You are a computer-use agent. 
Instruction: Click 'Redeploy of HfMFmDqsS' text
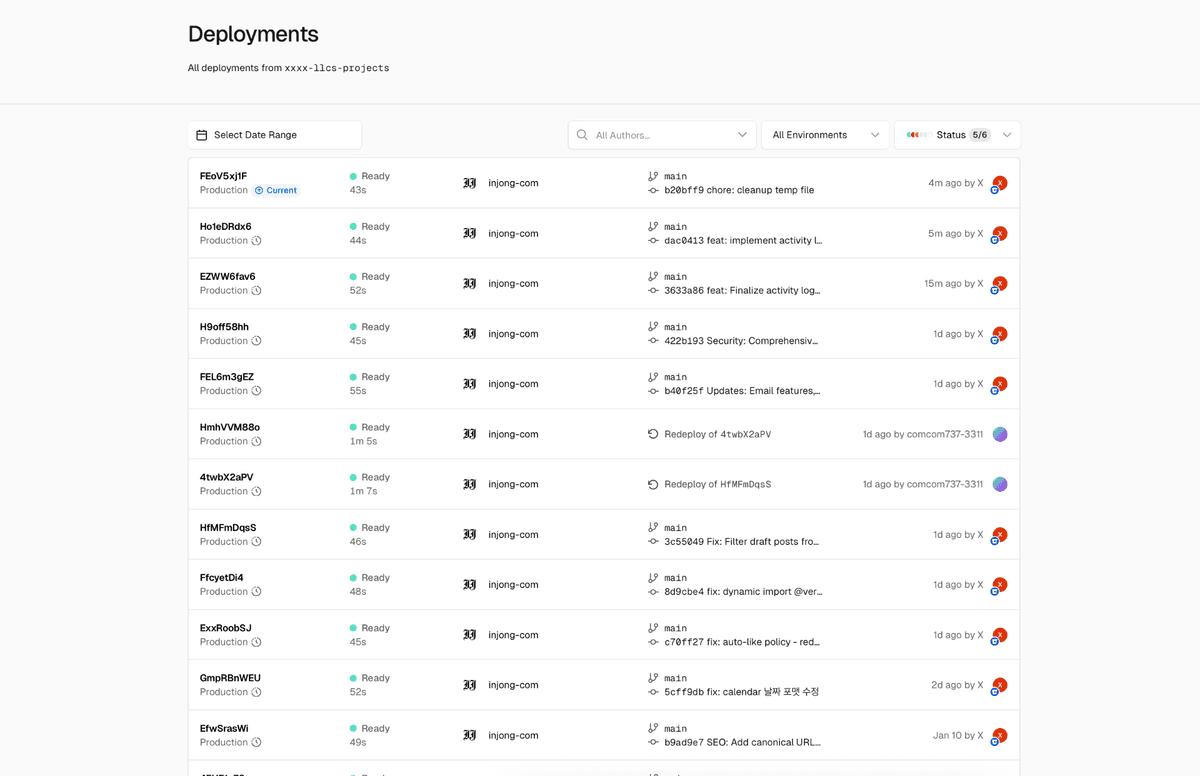(x=717, y=484)
